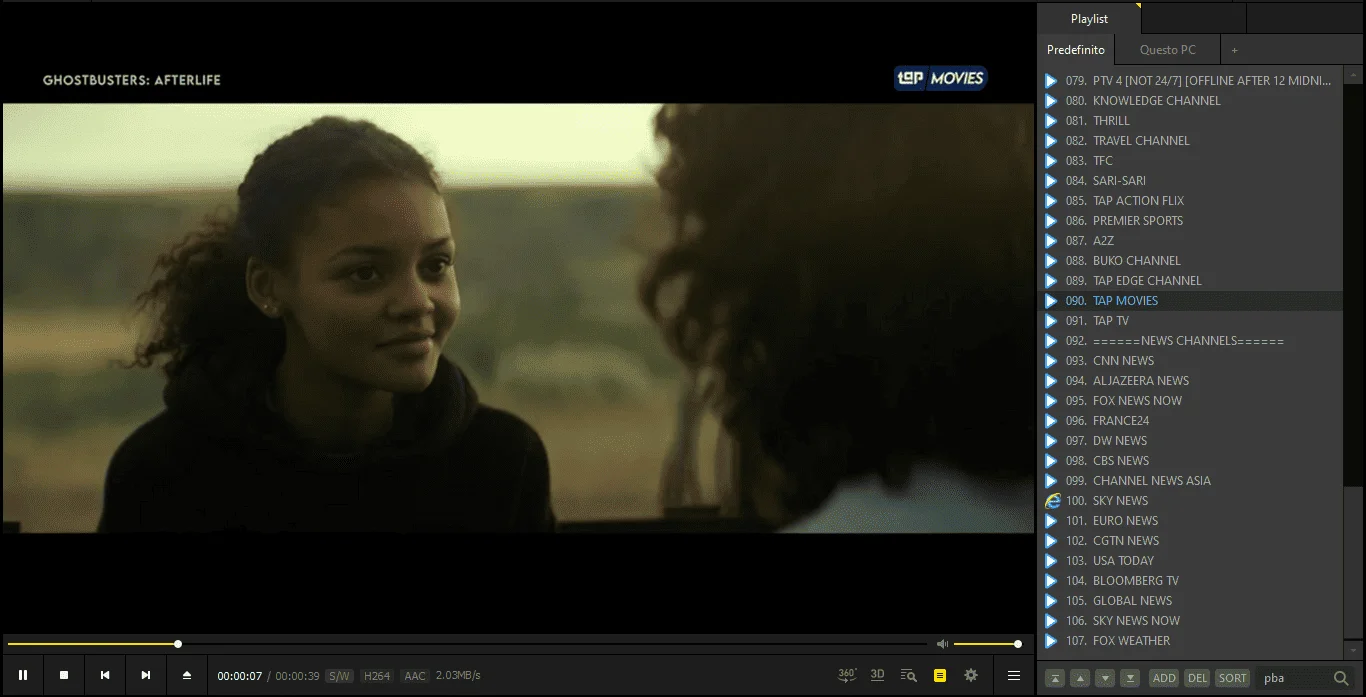Move playlist item to bottom
1366x697 pixels.
tap(1130, 678)
